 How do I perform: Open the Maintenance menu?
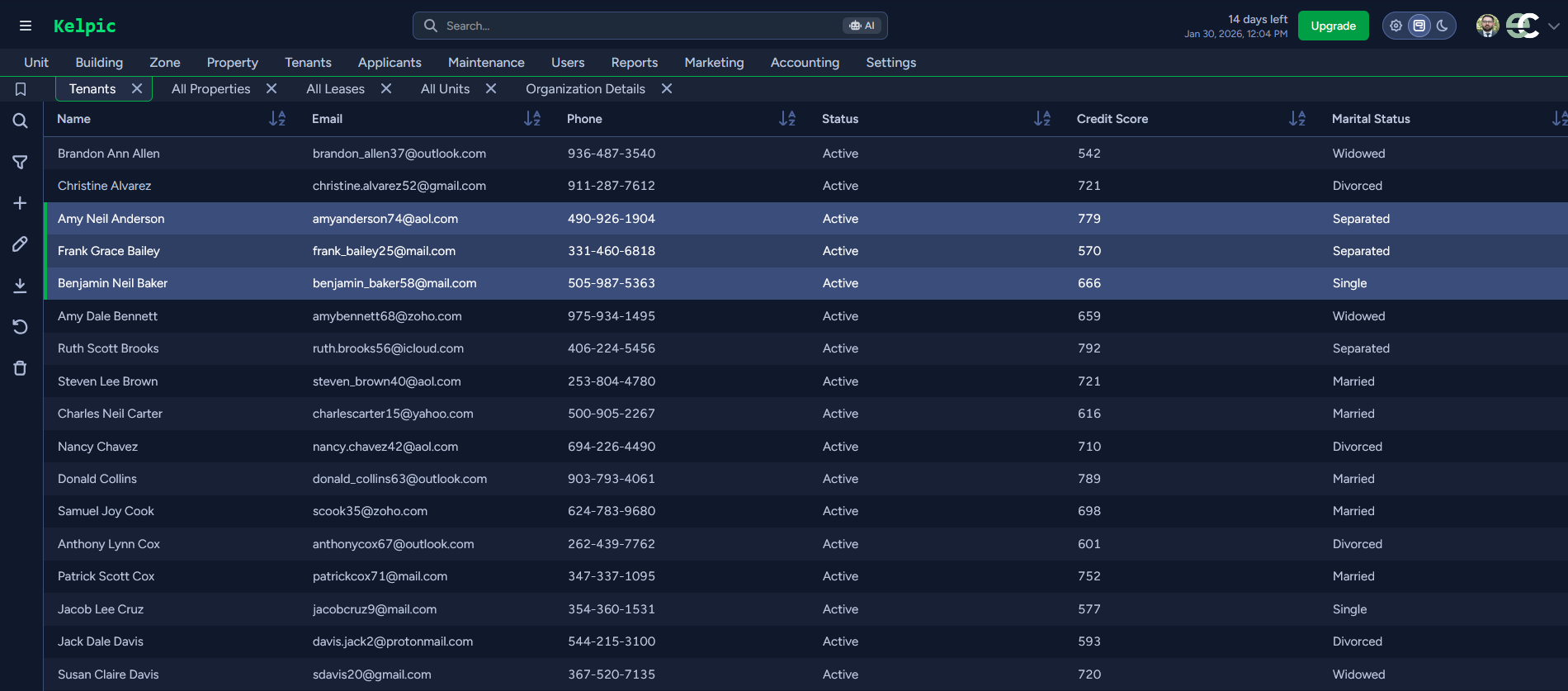point(486,63)
